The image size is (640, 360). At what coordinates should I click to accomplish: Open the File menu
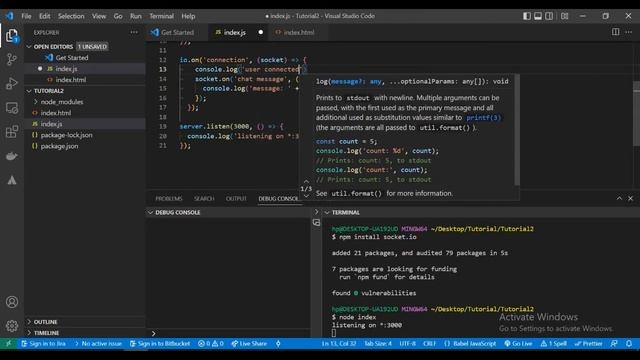(26, 16)
